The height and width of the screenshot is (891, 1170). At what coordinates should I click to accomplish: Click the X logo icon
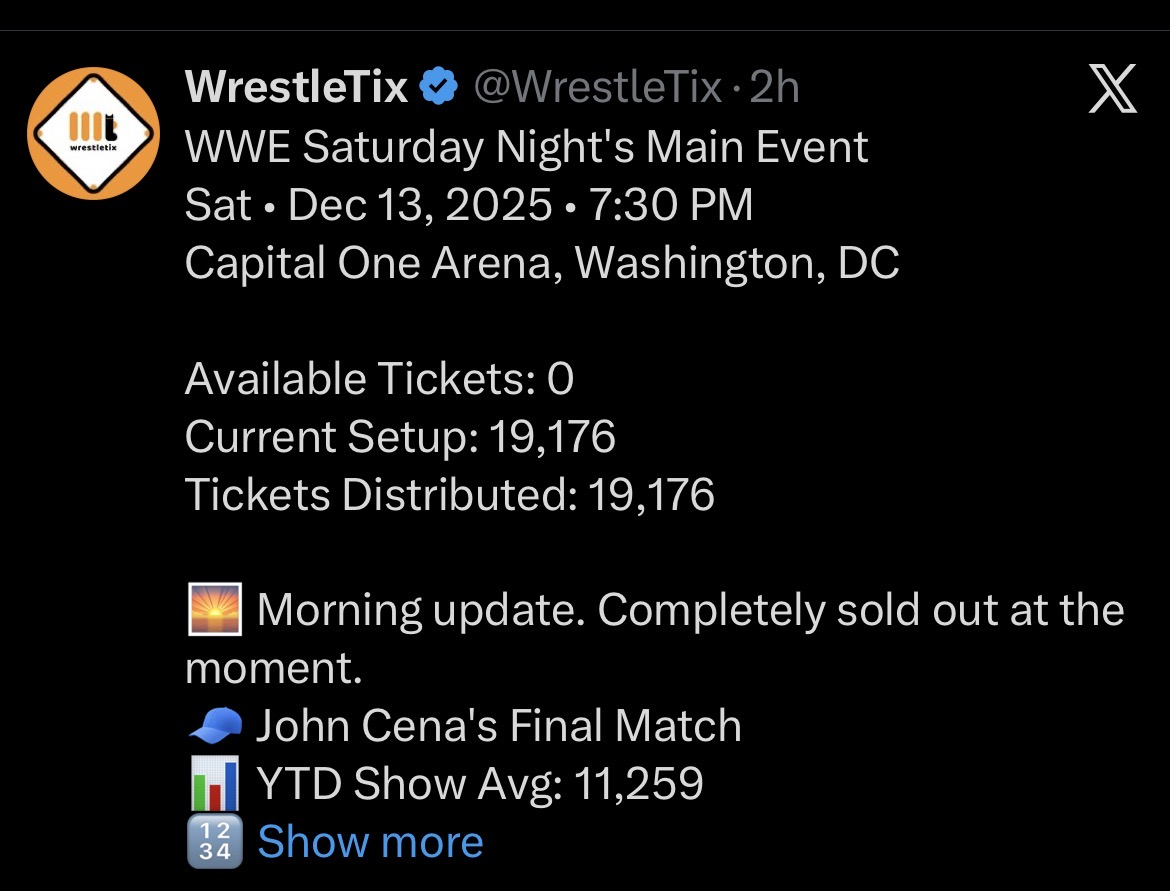[x=1111, y=89]
